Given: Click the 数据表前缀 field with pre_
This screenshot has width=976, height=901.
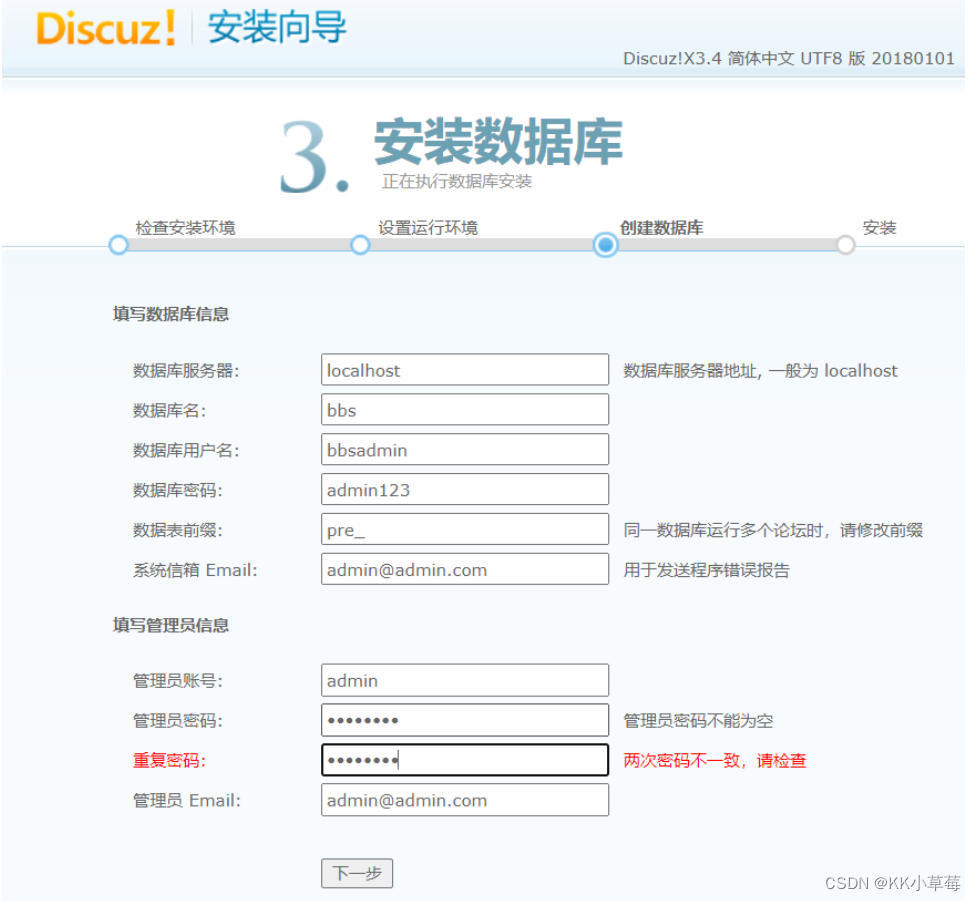Looking at the screenshot, I should [465, 530].
